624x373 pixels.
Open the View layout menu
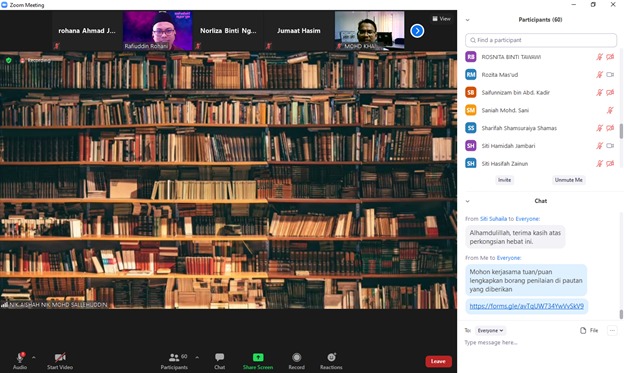point(441,19)
